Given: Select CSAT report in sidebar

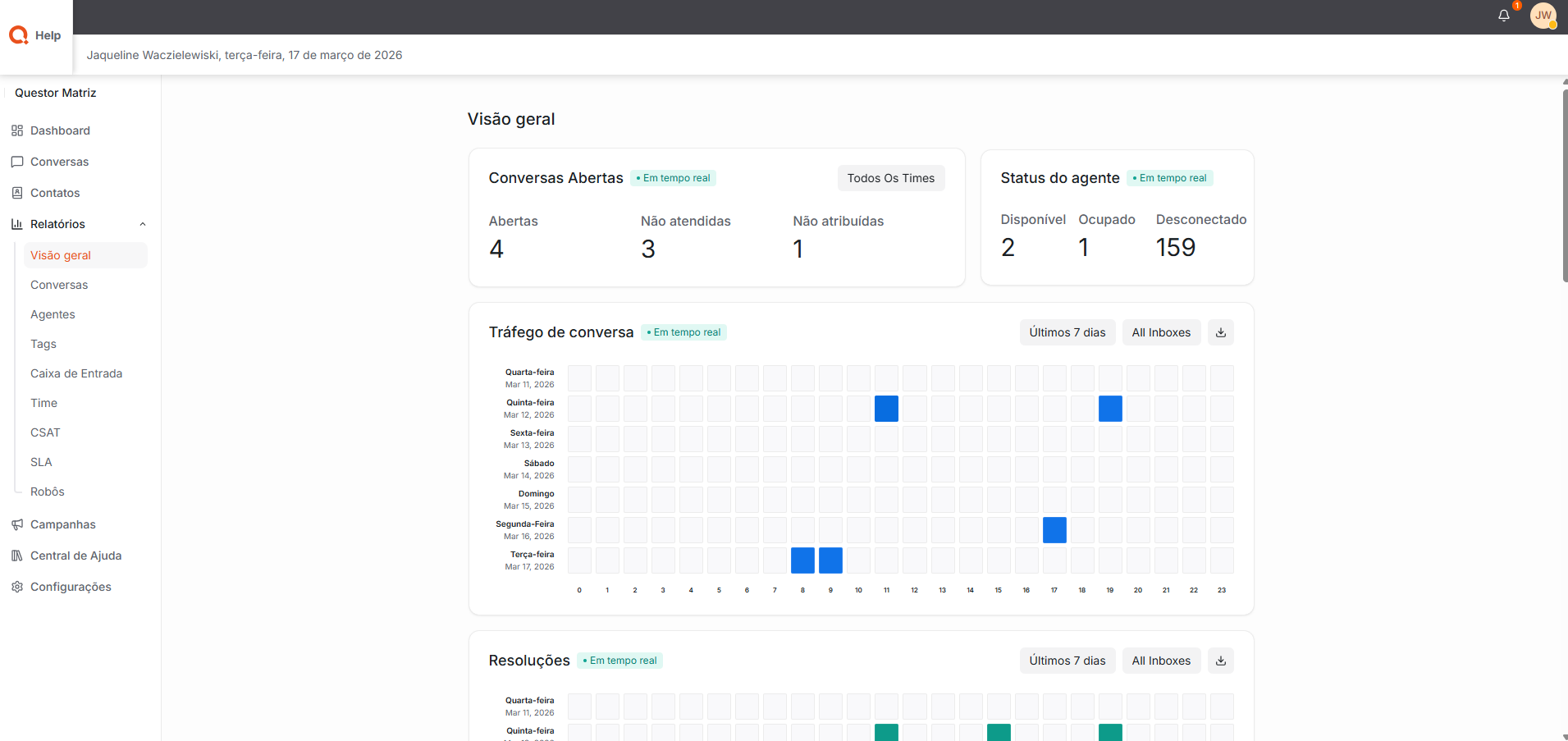Looking at the screenshot, I should tap(45, 432).
